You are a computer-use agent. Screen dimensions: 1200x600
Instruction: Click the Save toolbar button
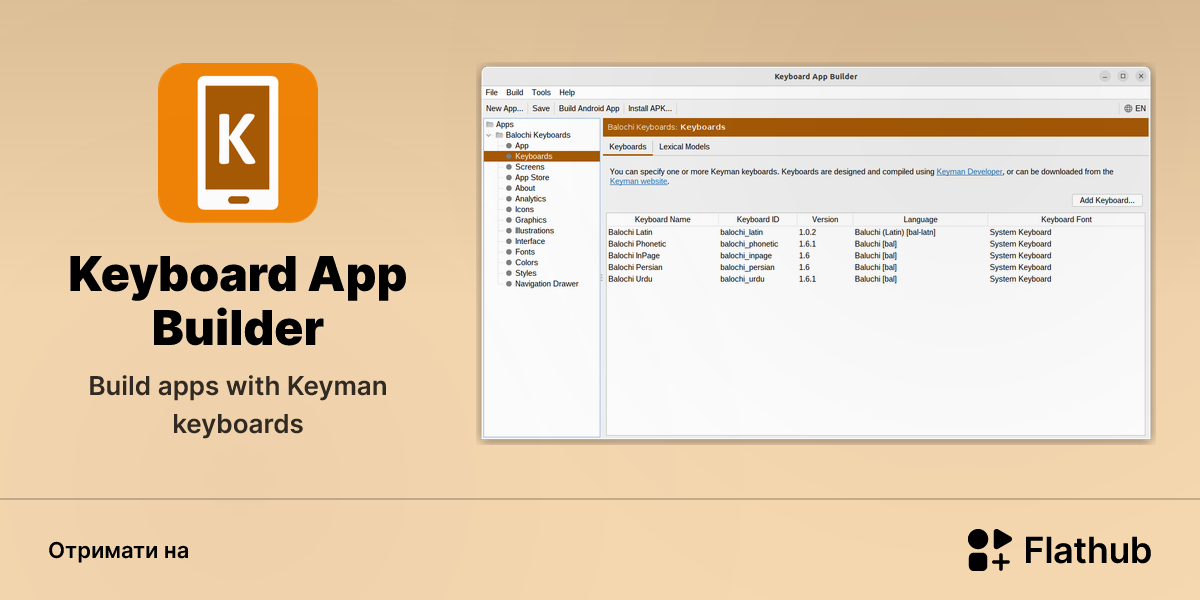(x=541, y=108)
